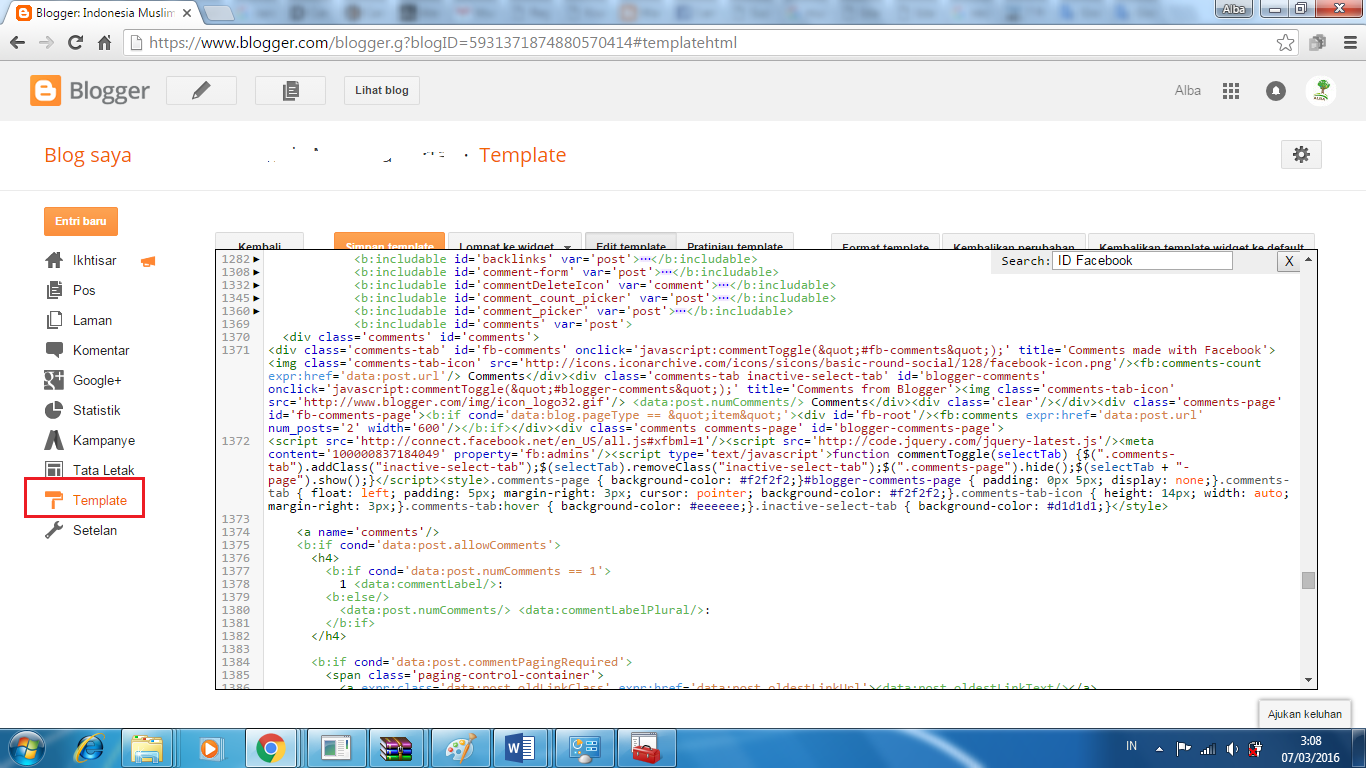Click the Simpan template button
Image resolution: width=1366 pixels, height=768 pixels.
click(389, 243)
